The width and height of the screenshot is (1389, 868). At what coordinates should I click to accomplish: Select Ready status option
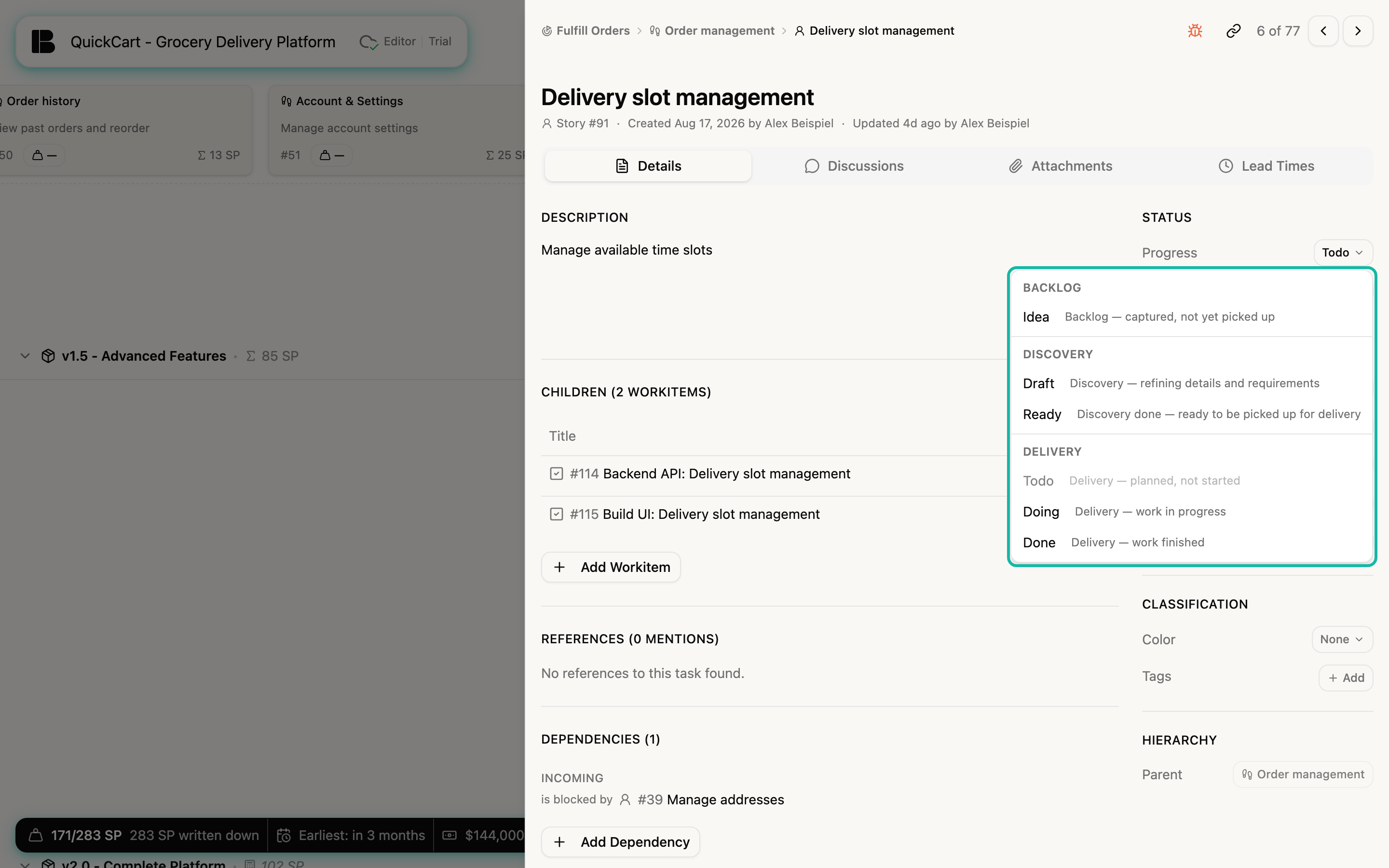pos(1192,415)
